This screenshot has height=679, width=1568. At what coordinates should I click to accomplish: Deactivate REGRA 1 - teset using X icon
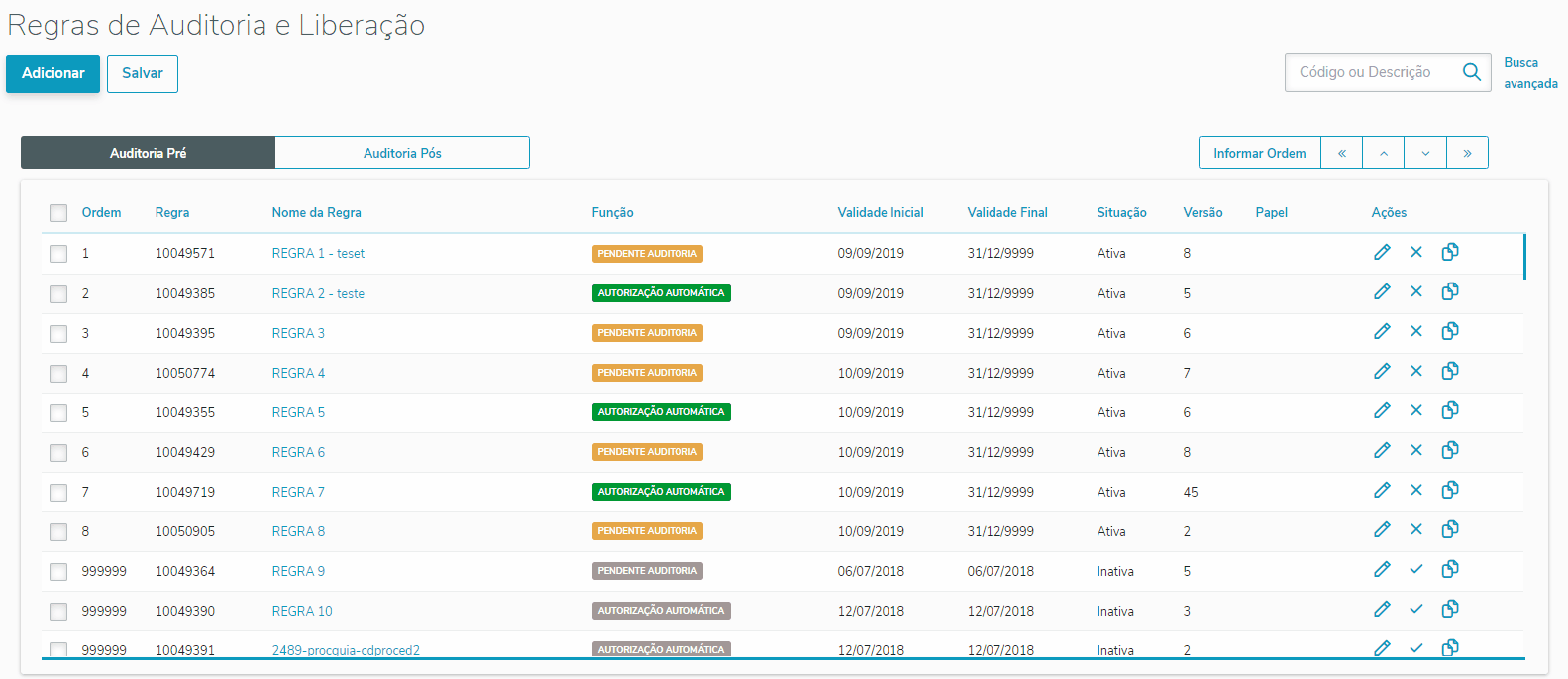[x=1416, y=252]
